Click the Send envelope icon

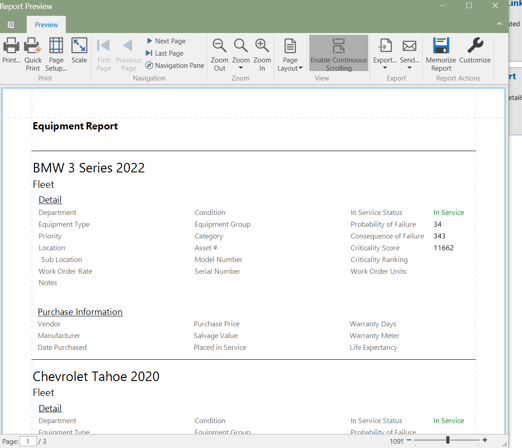409,46
